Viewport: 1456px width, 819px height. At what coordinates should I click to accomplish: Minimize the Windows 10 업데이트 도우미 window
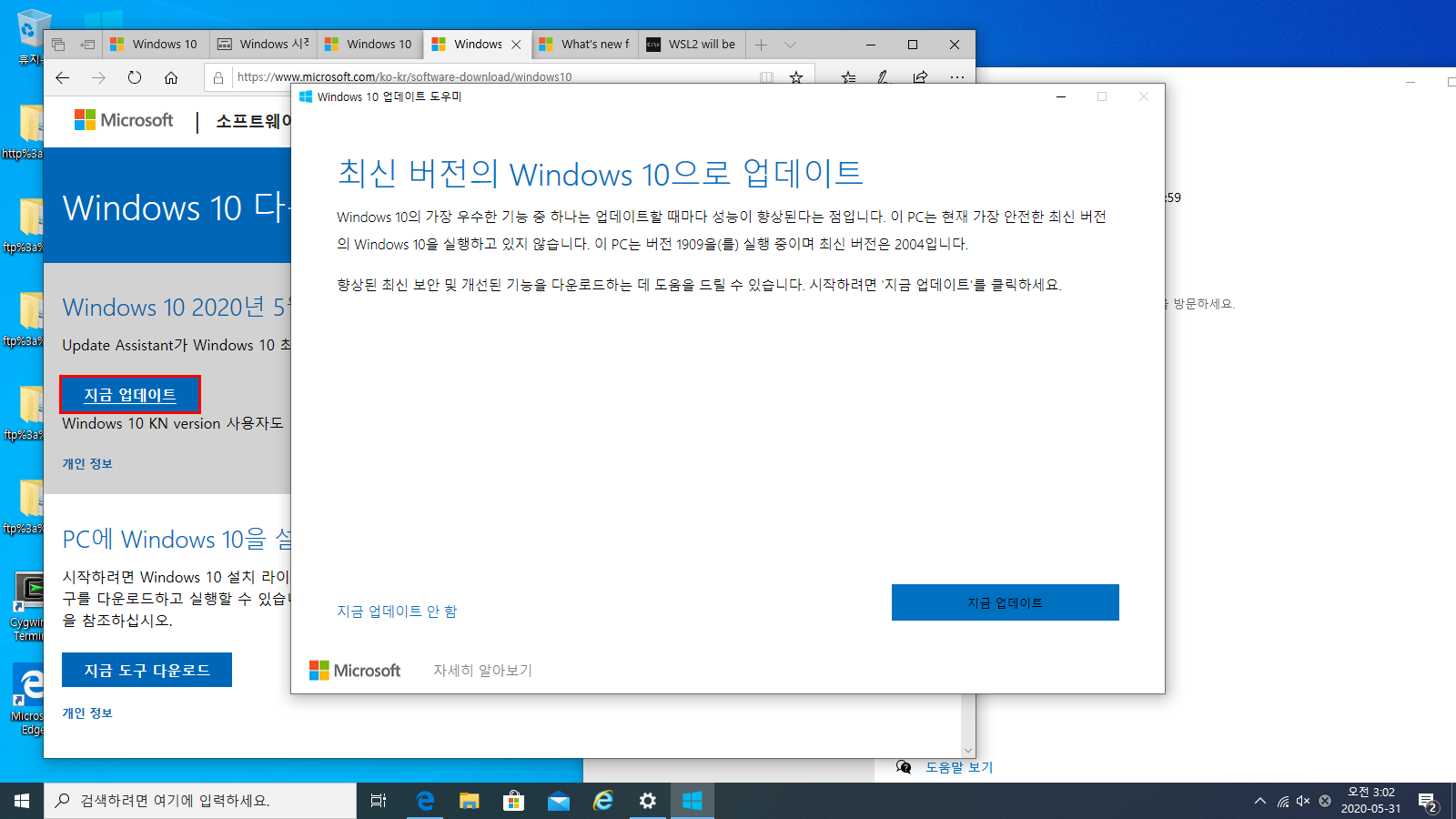click(1061, 96)
